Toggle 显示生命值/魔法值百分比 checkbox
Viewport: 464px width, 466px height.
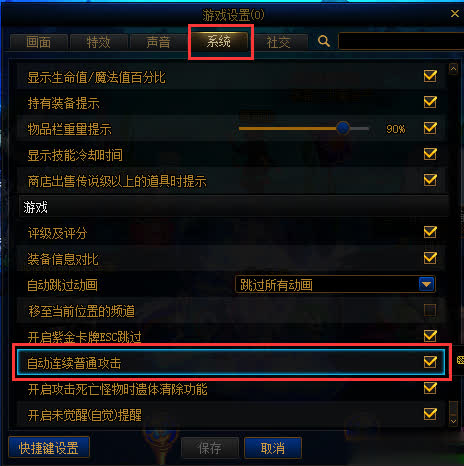tap(430, 76)
